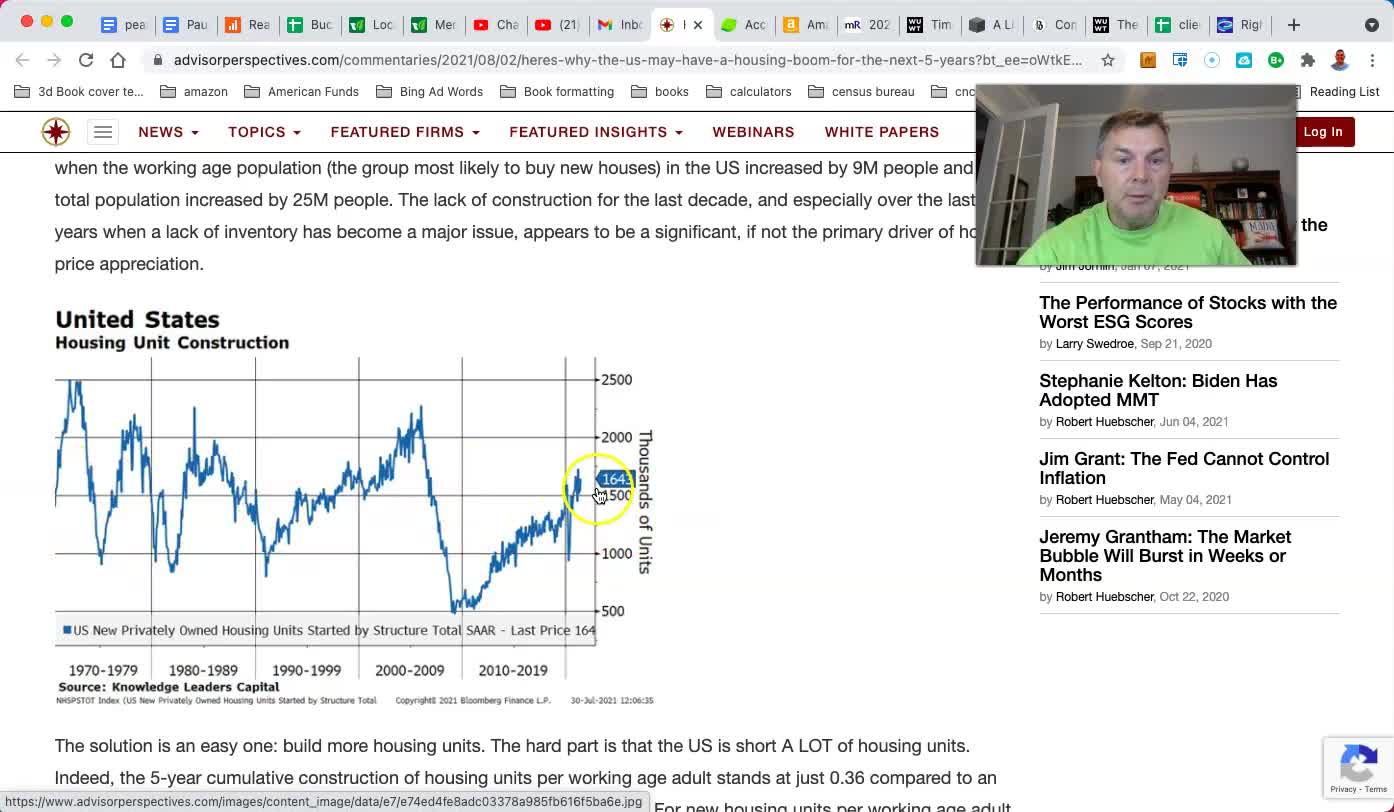Click the browser back arrow
Viewport: 1394px width, 812px height.
tap(22, 60)
